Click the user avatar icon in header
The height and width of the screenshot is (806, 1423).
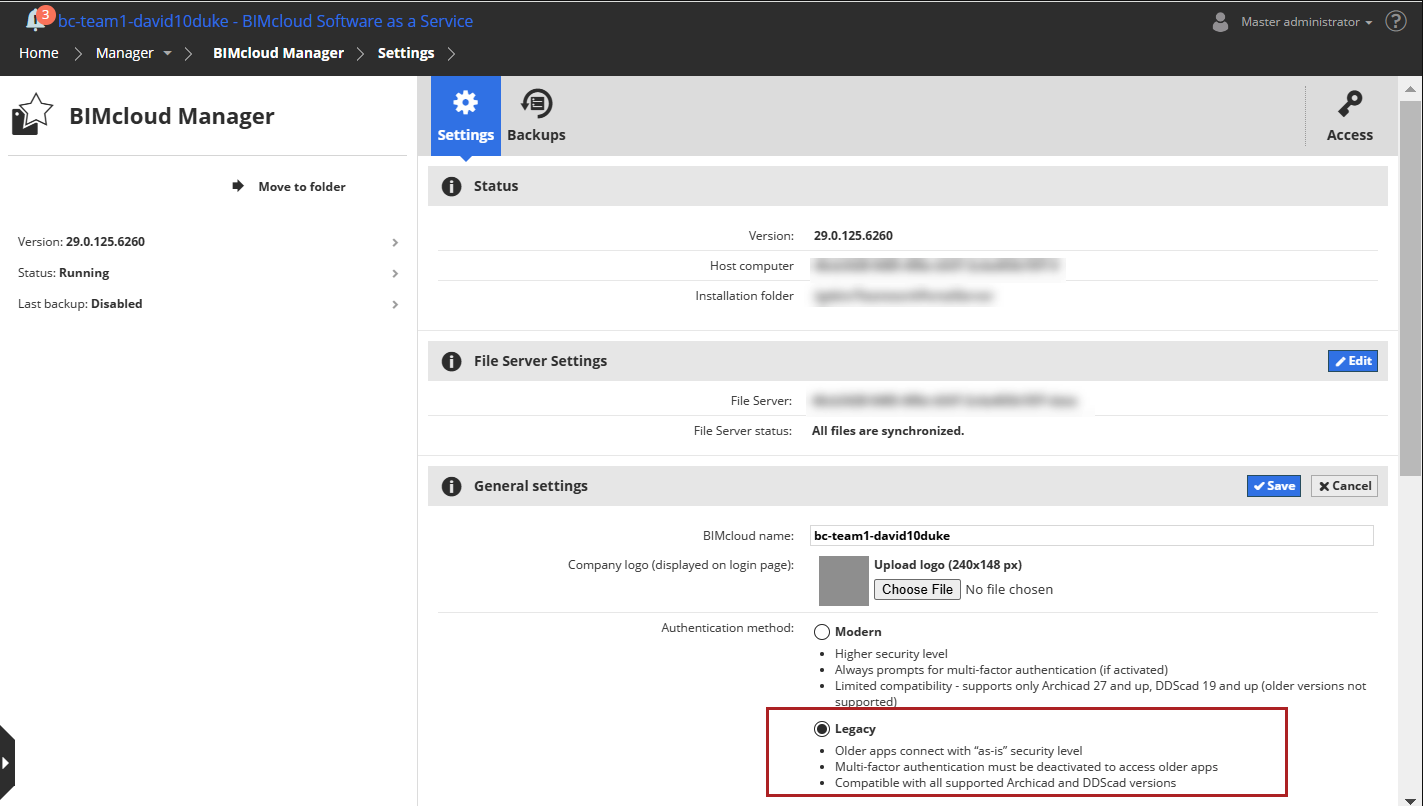point(1220,21)
